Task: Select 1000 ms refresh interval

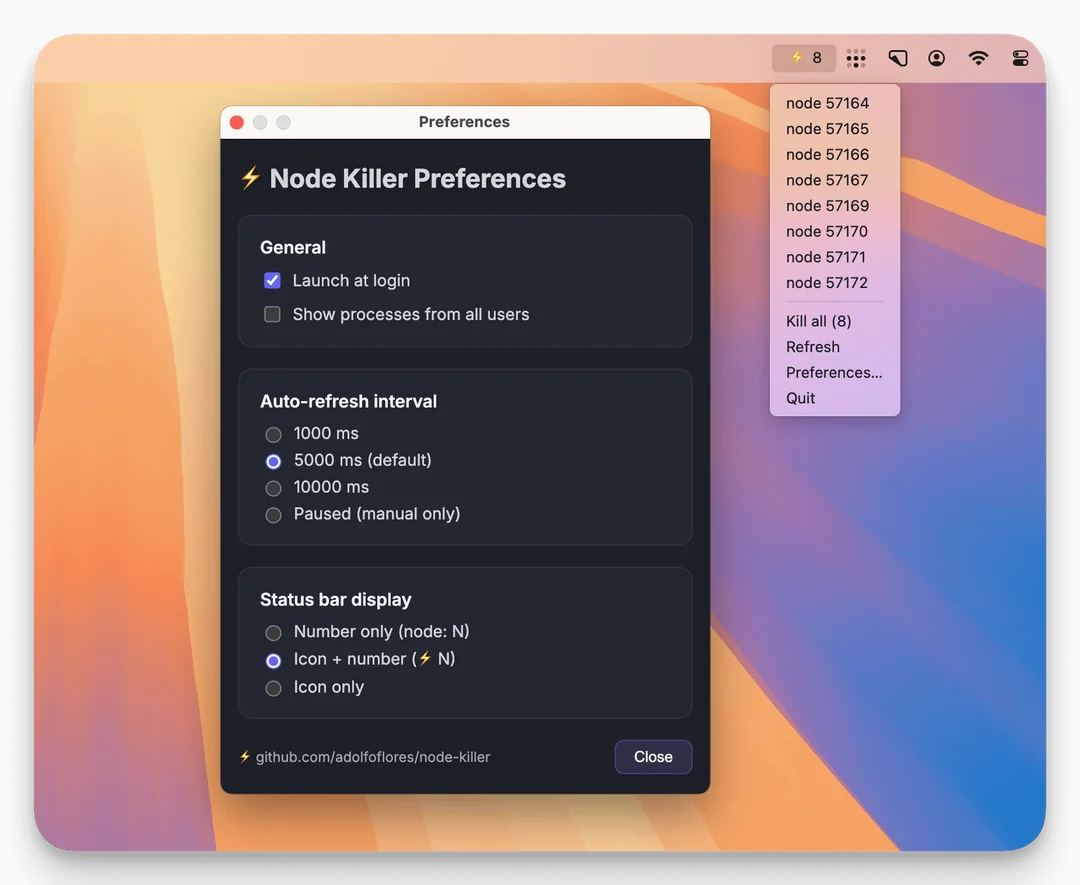Action: [x=274, y=435]
